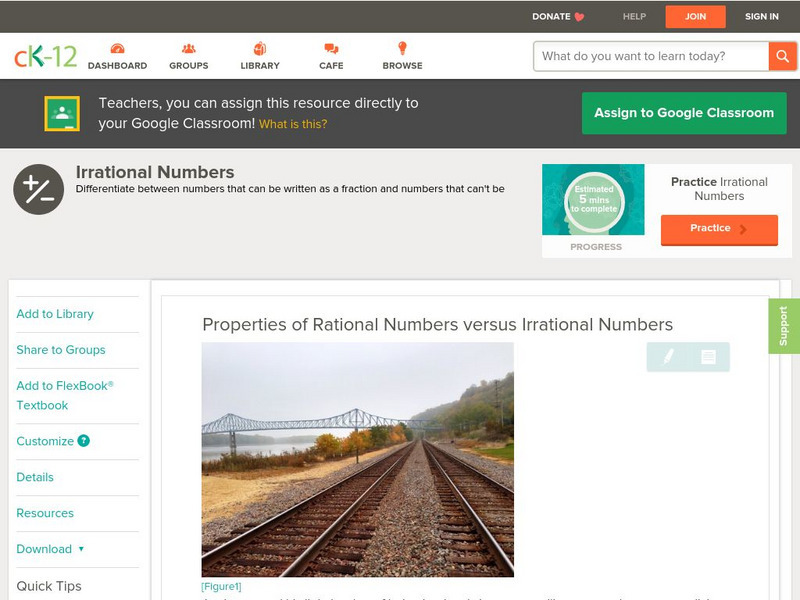800x600 pixels.
Task: Click Add to Library in sidebar
Action: click(55, 314)
